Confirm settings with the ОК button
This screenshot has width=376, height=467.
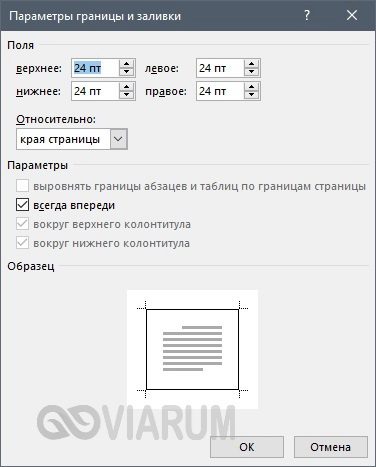point(247,447)
